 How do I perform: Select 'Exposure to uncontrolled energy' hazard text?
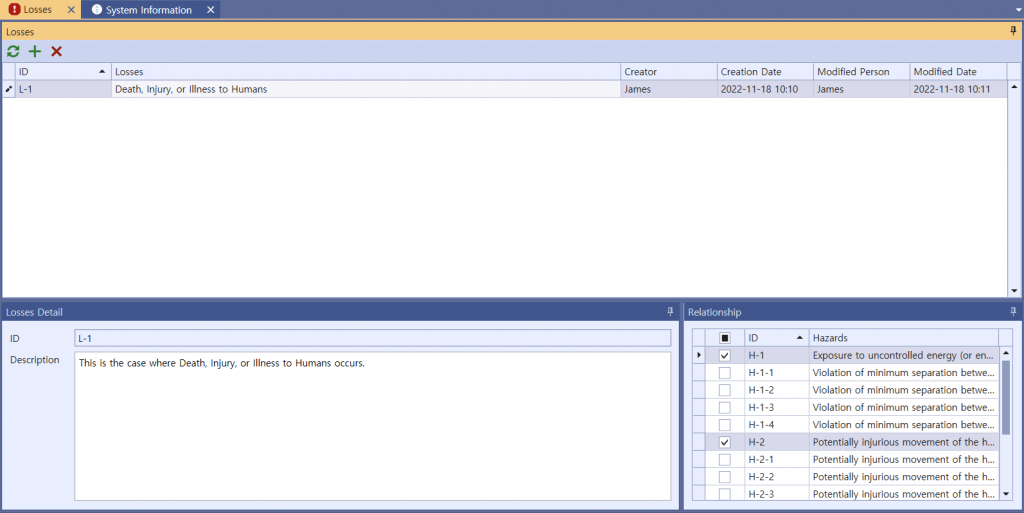coord(904,356)
